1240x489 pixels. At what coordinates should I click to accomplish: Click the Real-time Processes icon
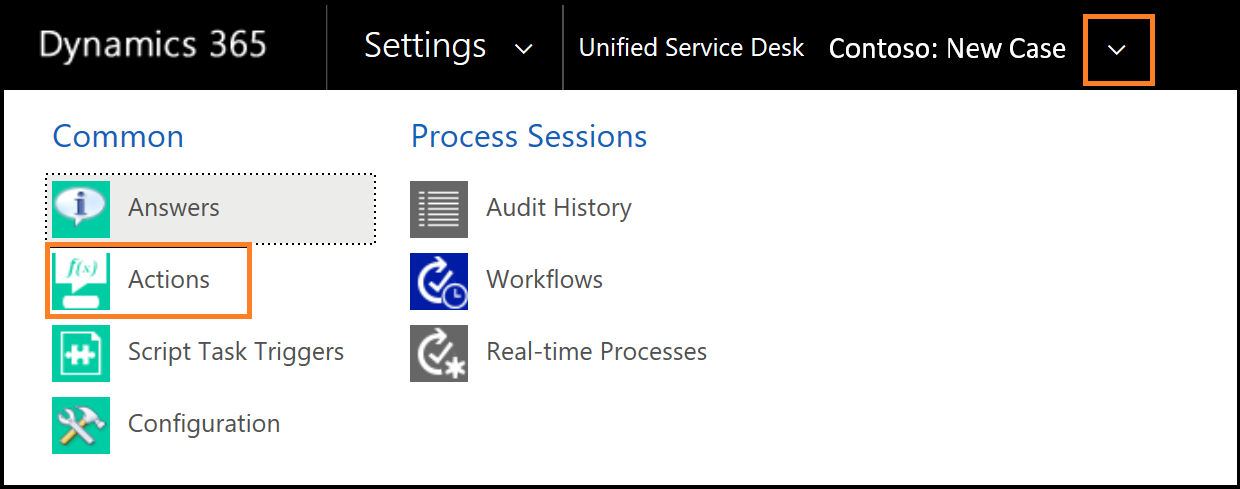[x=439, y=353]
